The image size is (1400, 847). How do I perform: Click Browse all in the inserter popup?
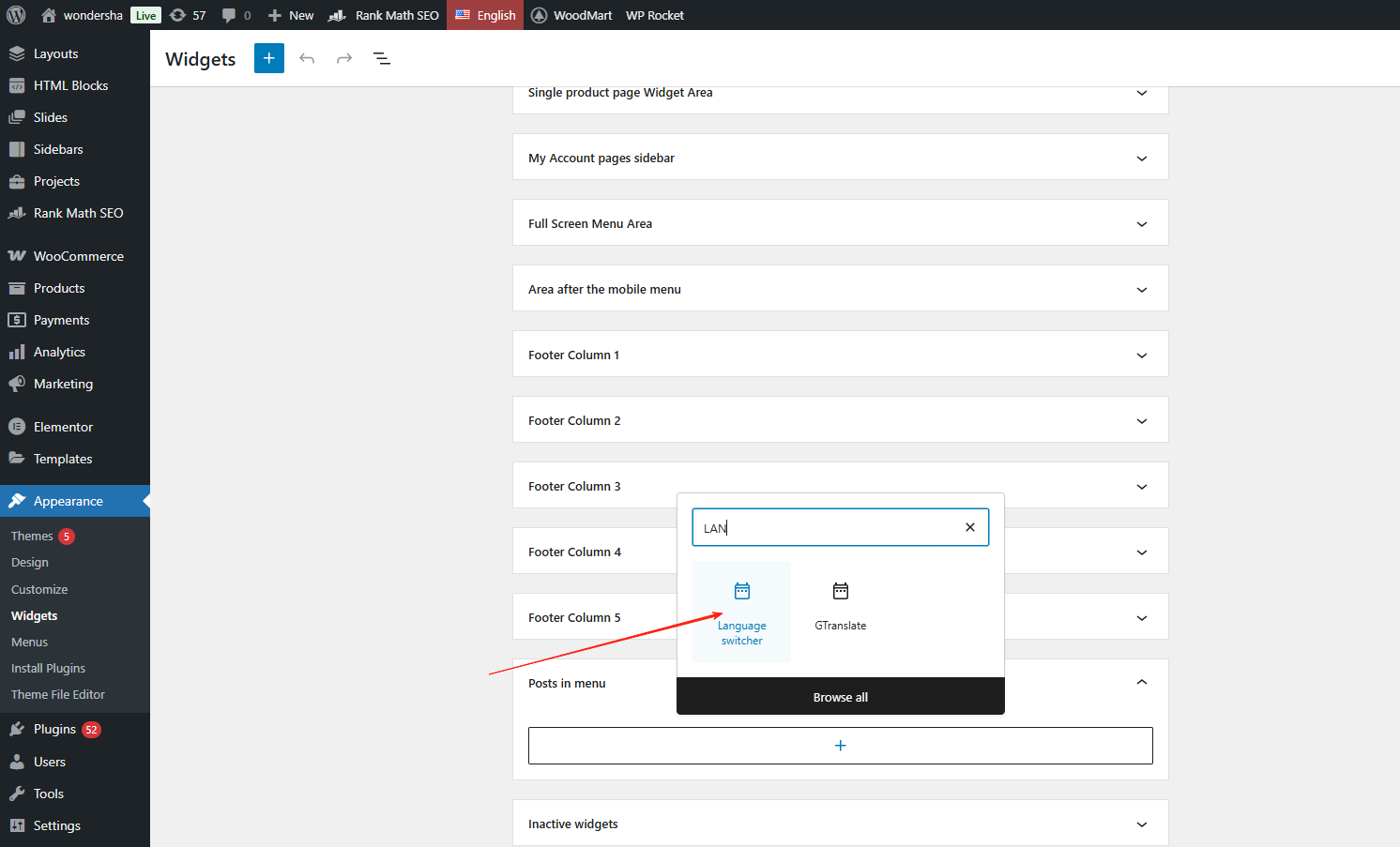point(840,697)
